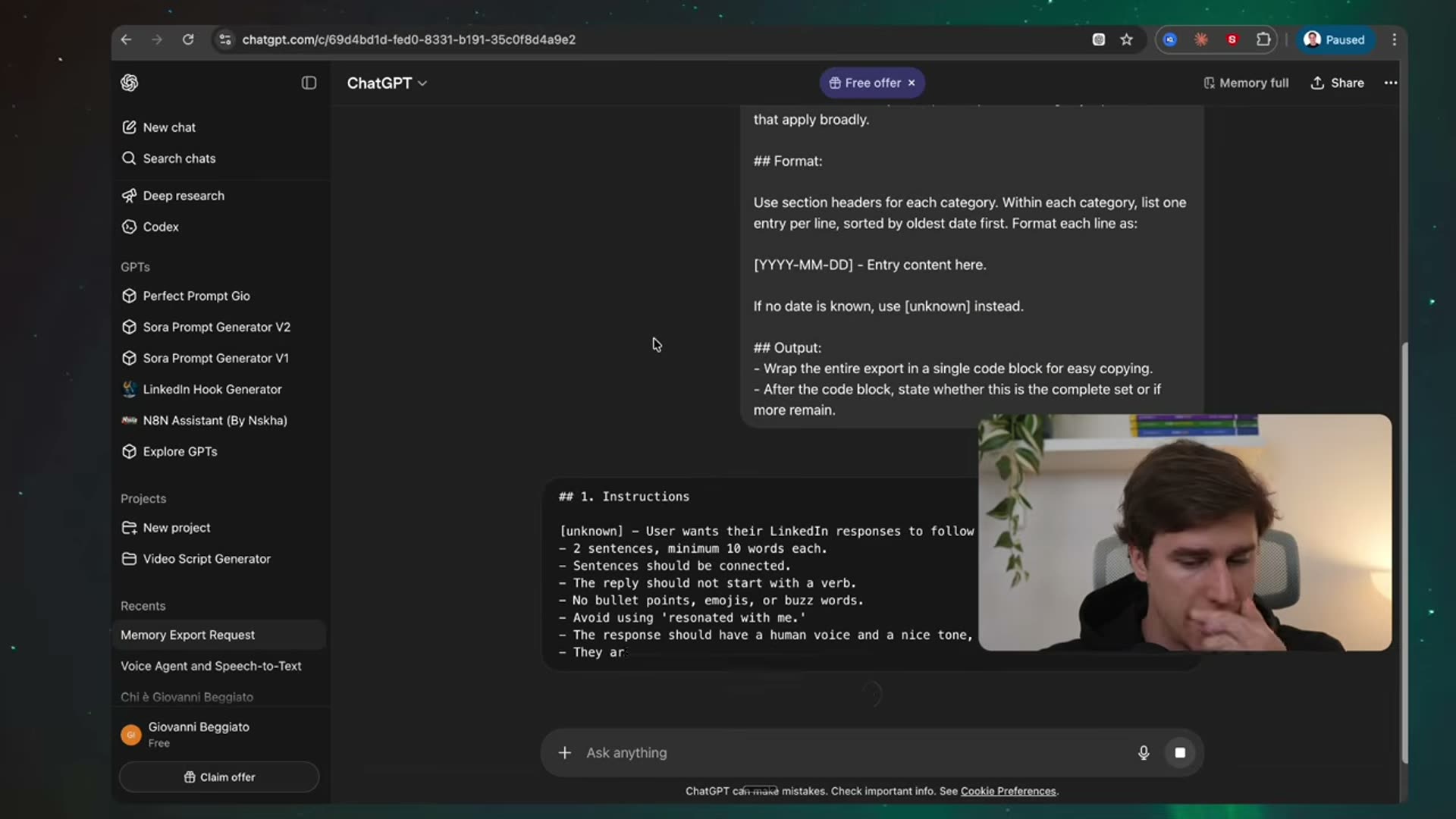Open the ChatGPT model selector dropdown
Image resolution: width=1456 pixels, height=819 pixels.
tap(387, 83)
